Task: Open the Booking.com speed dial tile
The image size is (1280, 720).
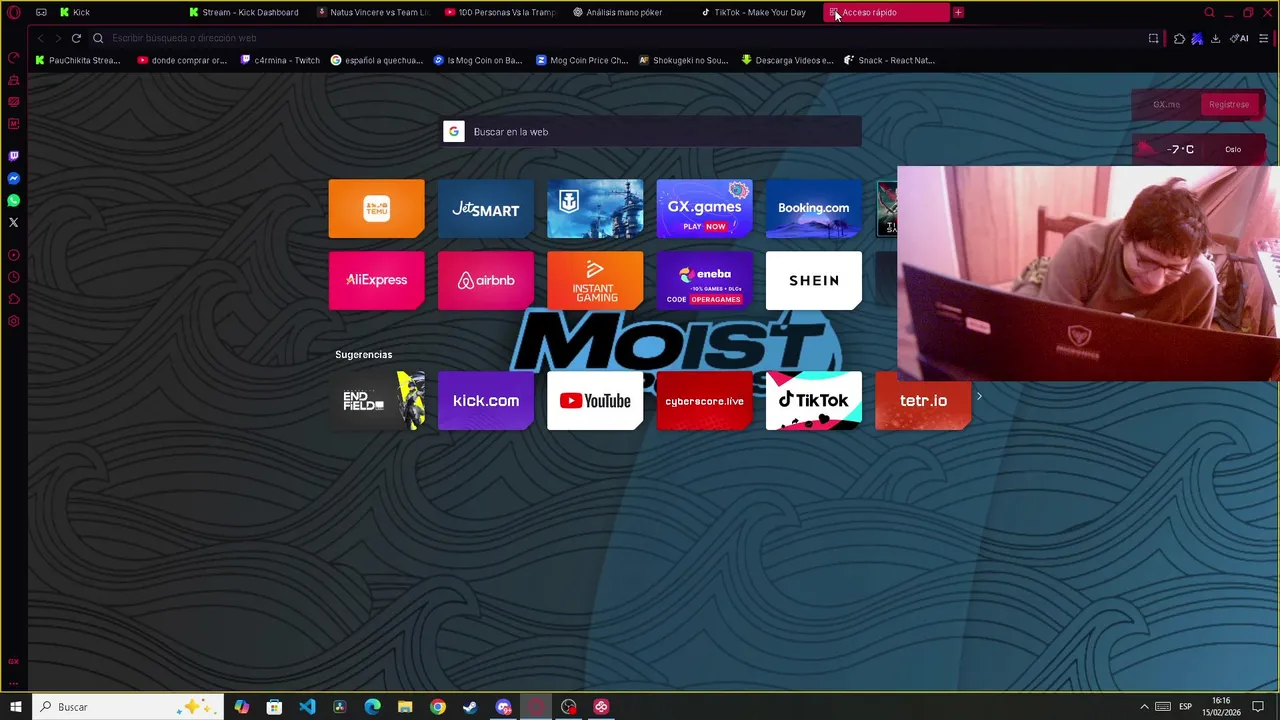Action: [813, 208]
